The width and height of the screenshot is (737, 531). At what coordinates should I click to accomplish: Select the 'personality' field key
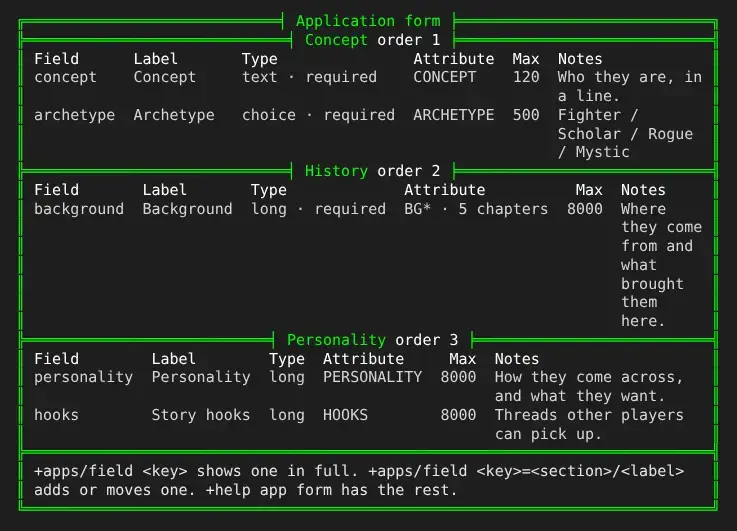[x=84, y=377]
